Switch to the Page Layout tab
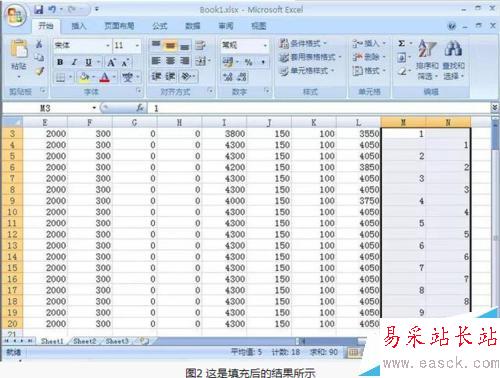 click(x=119, y=26)
